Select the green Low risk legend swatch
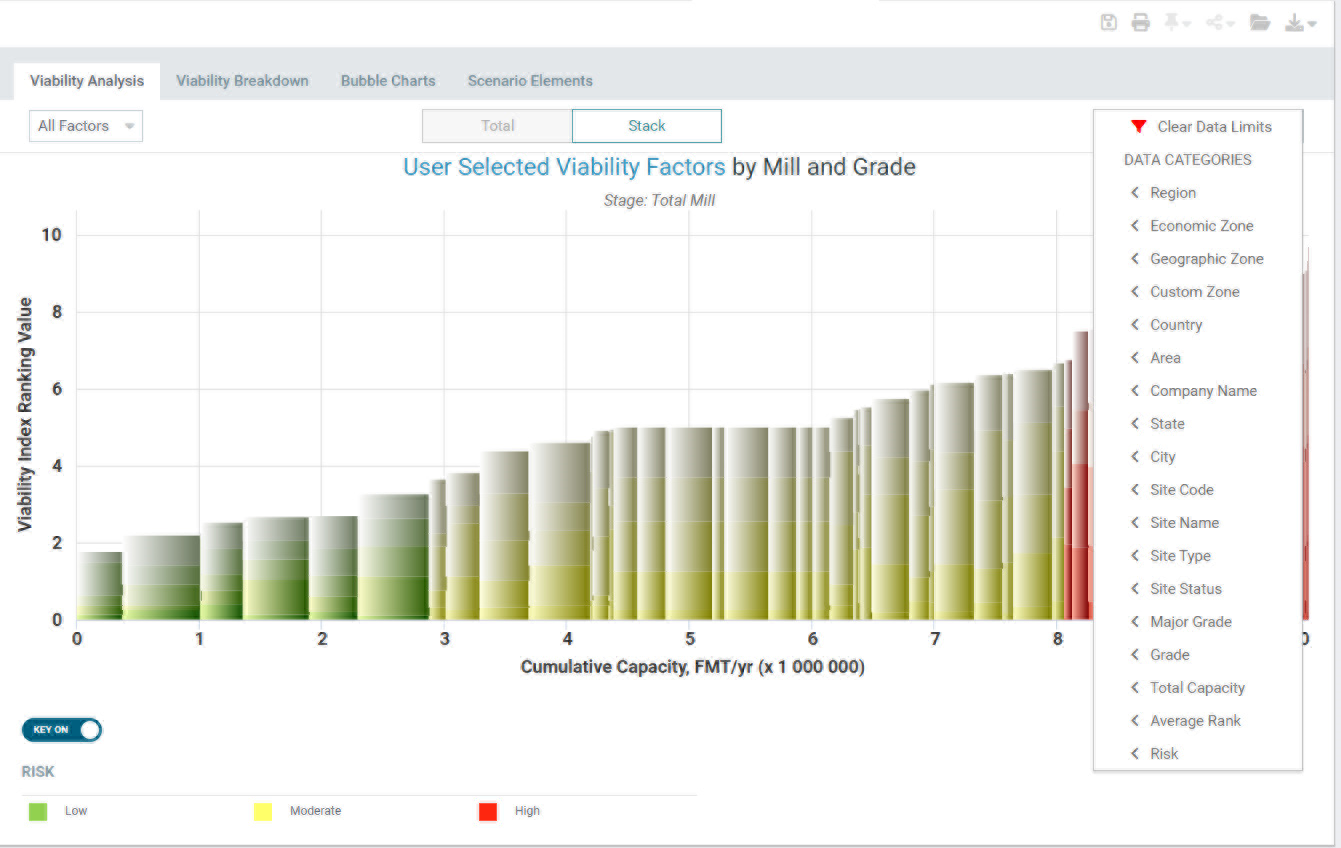1341x848 pixels. 37,811
